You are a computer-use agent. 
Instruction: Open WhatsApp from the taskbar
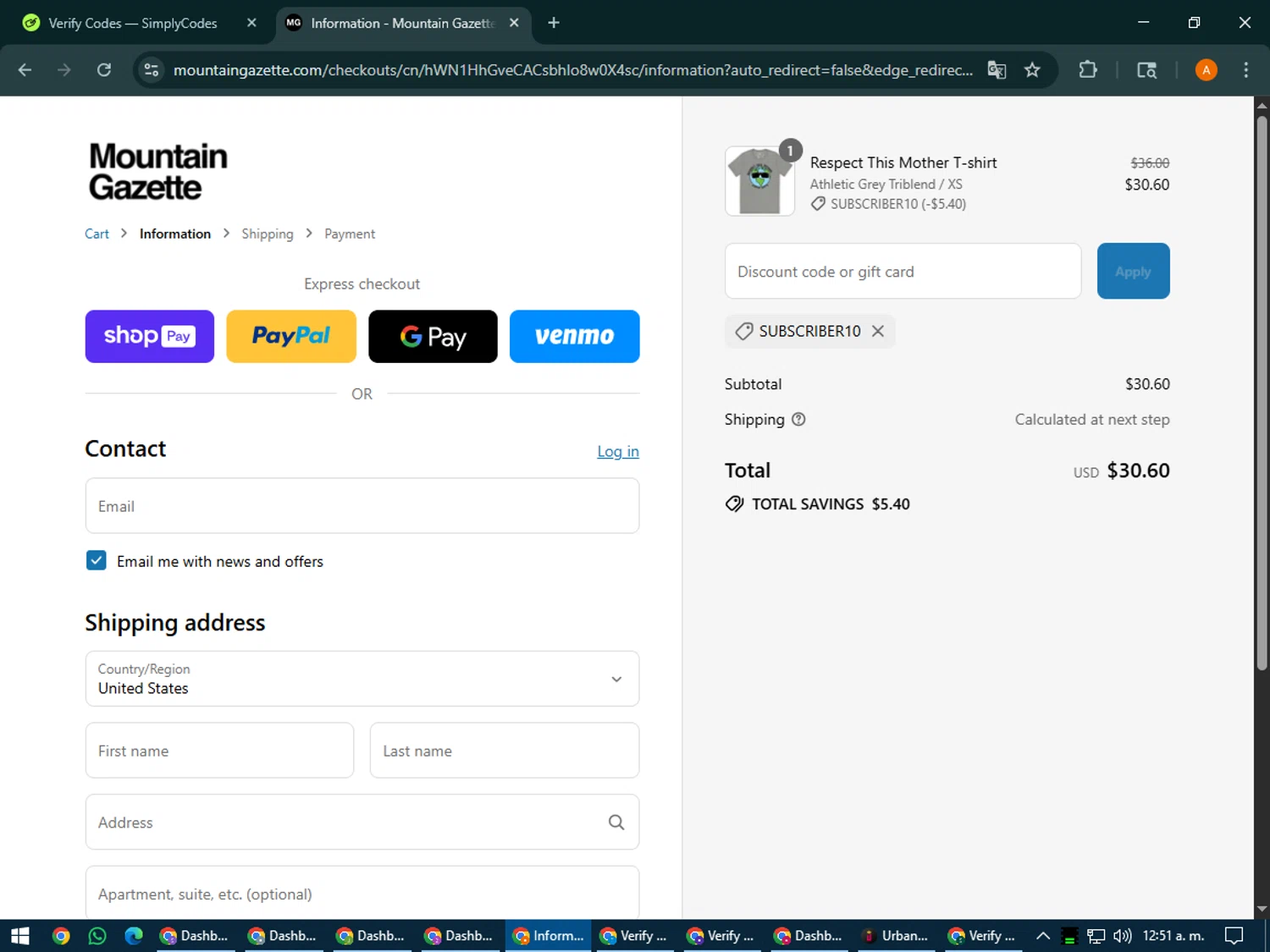click(97, 935)
